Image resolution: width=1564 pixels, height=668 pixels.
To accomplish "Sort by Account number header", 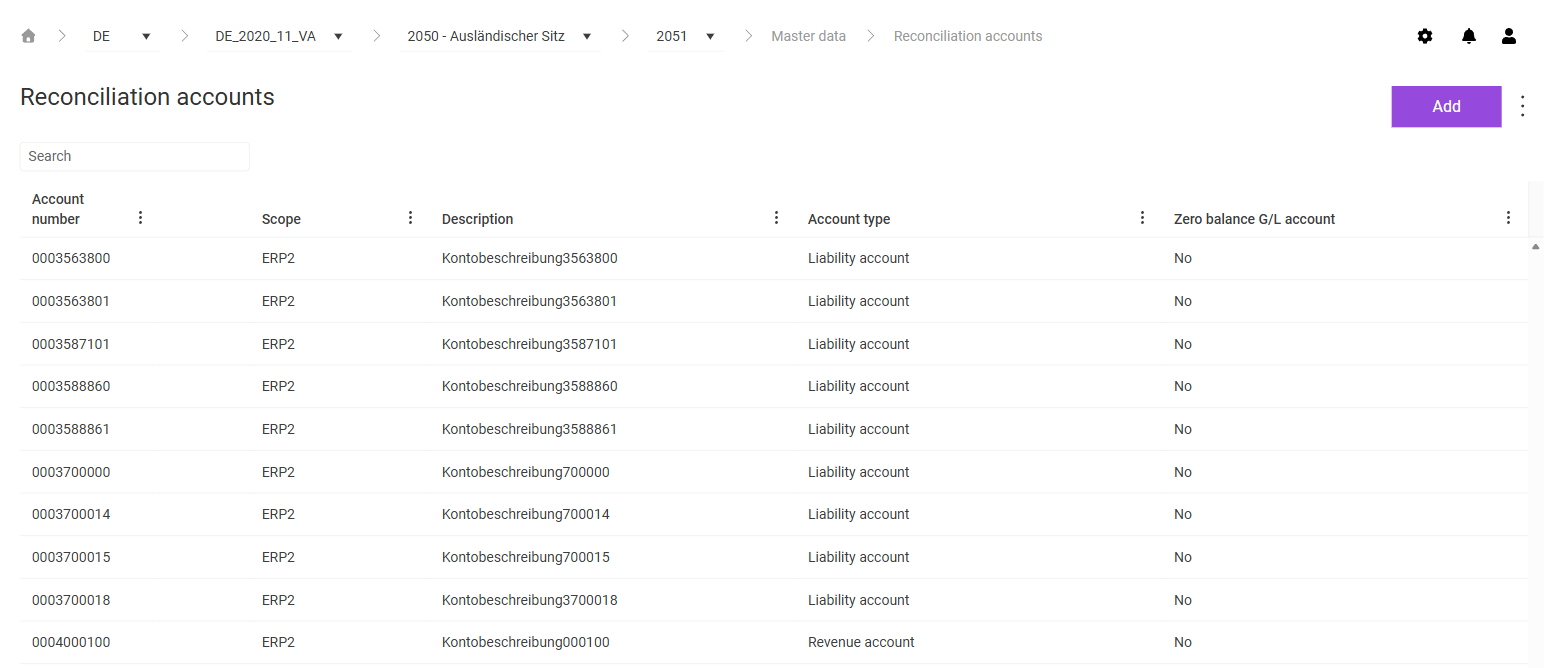I will [x=58, y=209].
